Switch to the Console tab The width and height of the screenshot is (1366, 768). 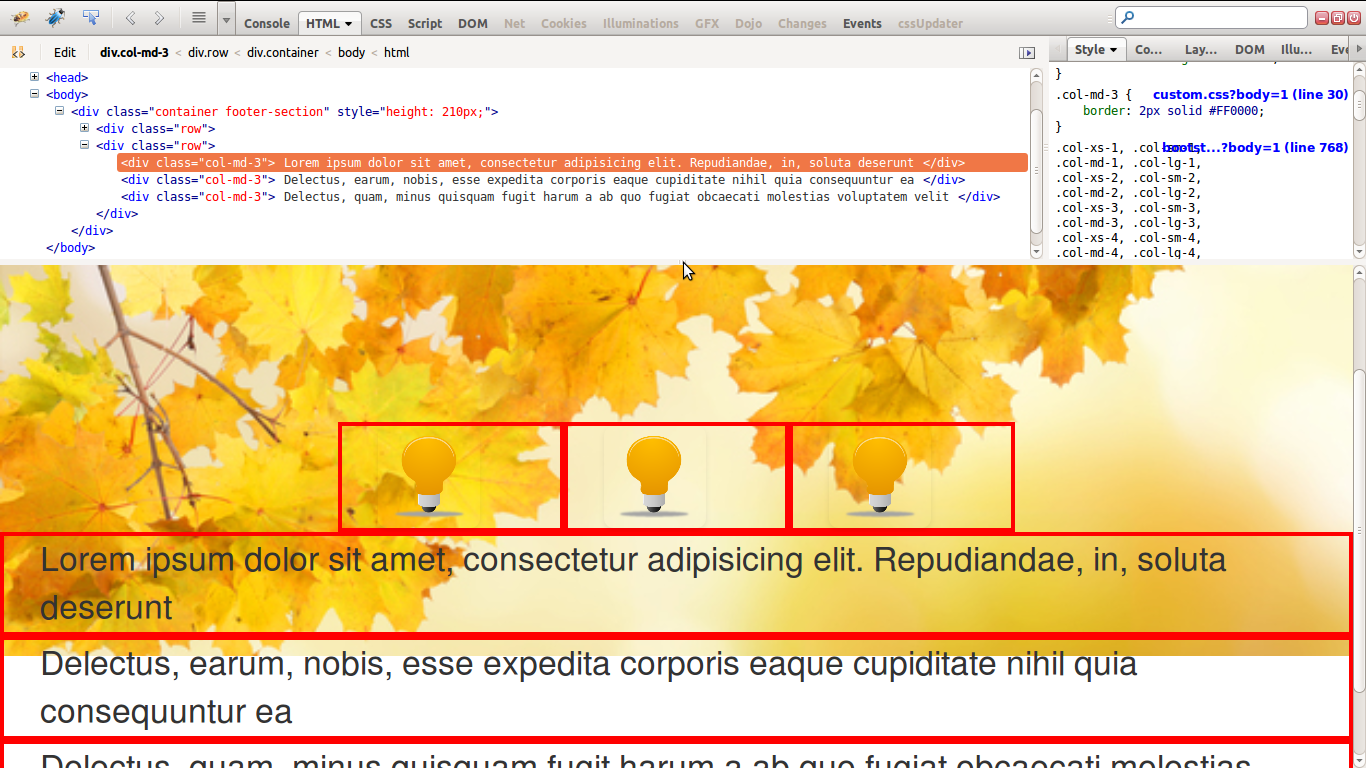(267, 23)
